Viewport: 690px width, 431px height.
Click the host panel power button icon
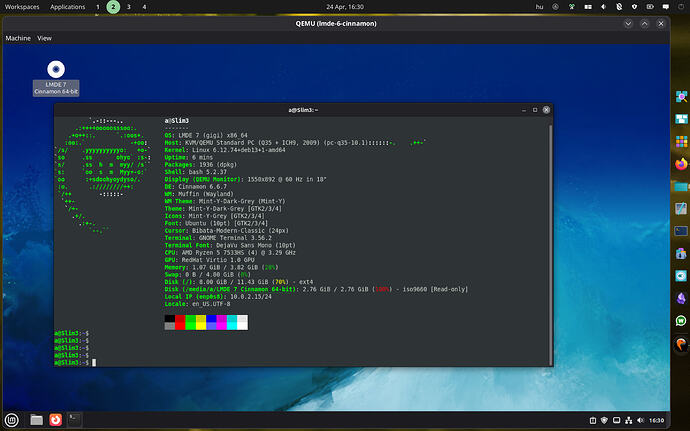[681, 7]
